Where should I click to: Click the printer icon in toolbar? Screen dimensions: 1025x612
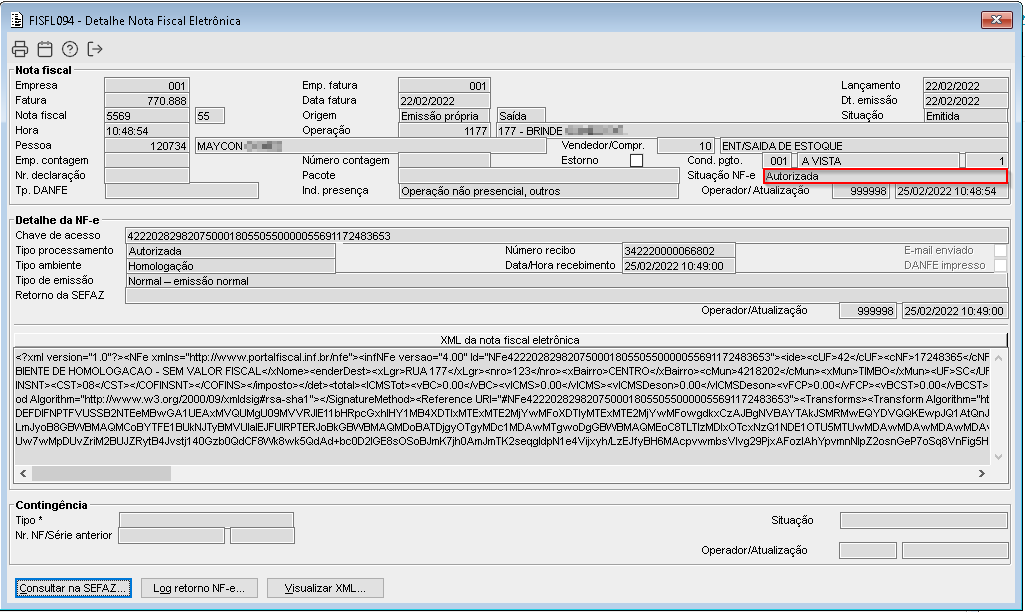[x=20, y=49]
